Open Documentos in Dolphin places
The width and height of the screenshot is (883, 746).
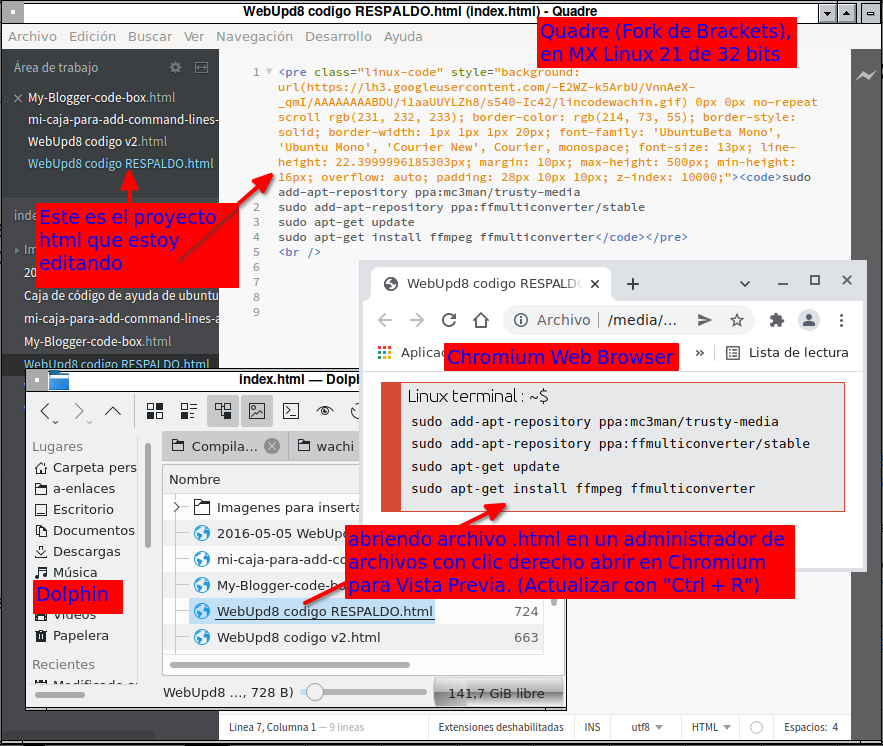point(84,530)
